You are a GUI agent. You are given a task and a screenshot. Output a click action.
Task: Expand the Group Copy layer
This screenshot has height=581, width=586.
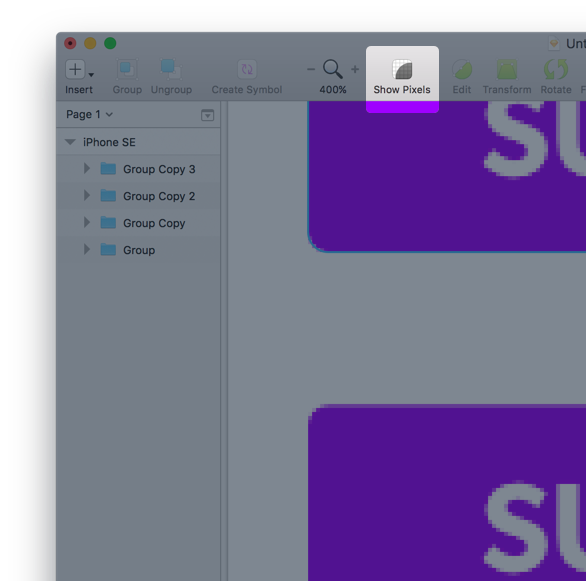pos(87,222)
